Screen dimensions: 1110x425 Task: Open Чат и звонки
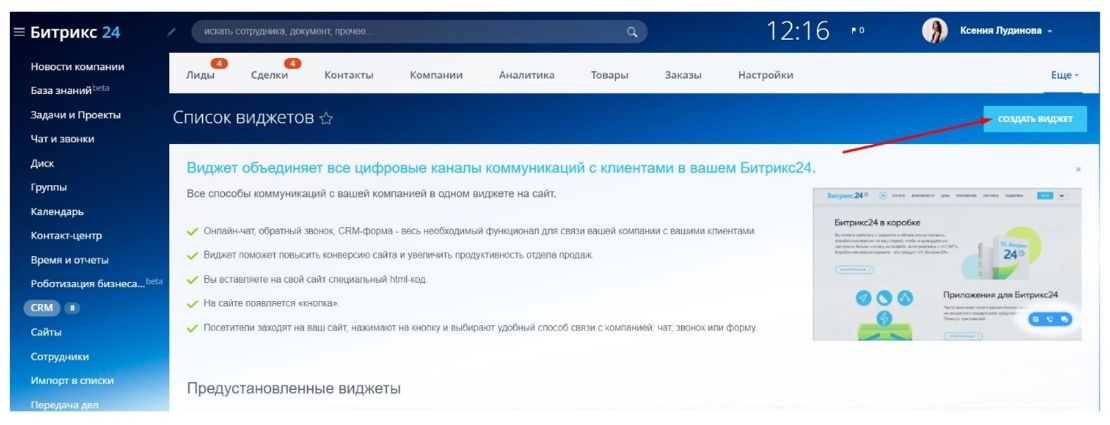(x=62, y=139)
